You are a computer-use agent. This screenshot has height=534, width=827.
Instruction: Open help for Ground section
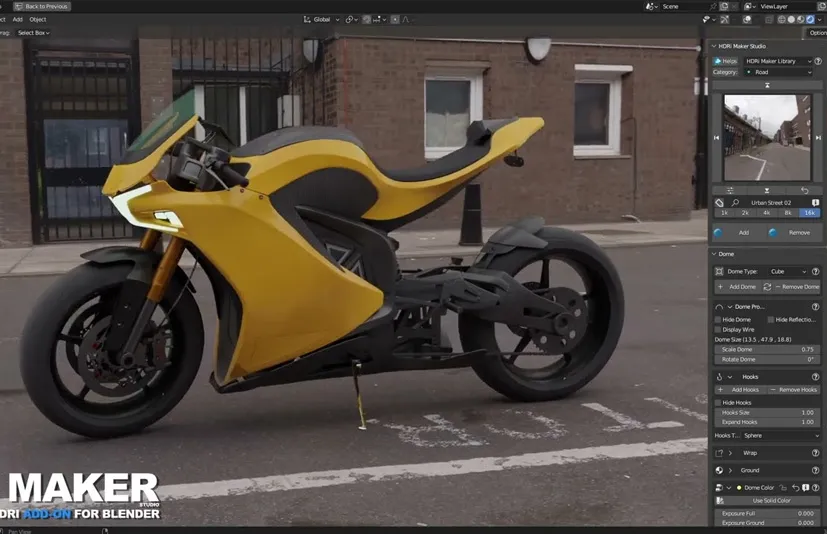coord(815,470)
